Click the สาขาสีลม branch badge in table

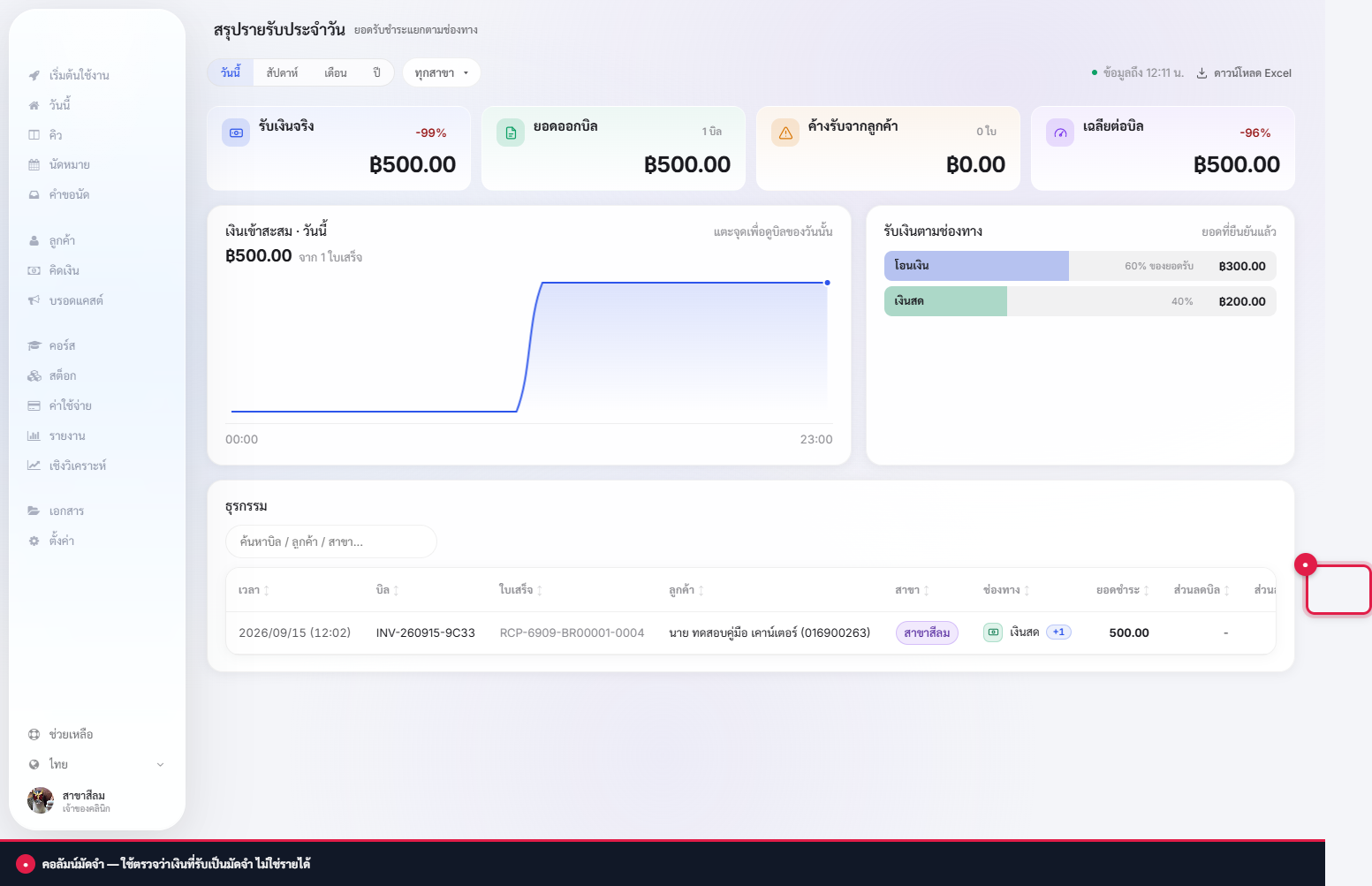coord(927,633)
